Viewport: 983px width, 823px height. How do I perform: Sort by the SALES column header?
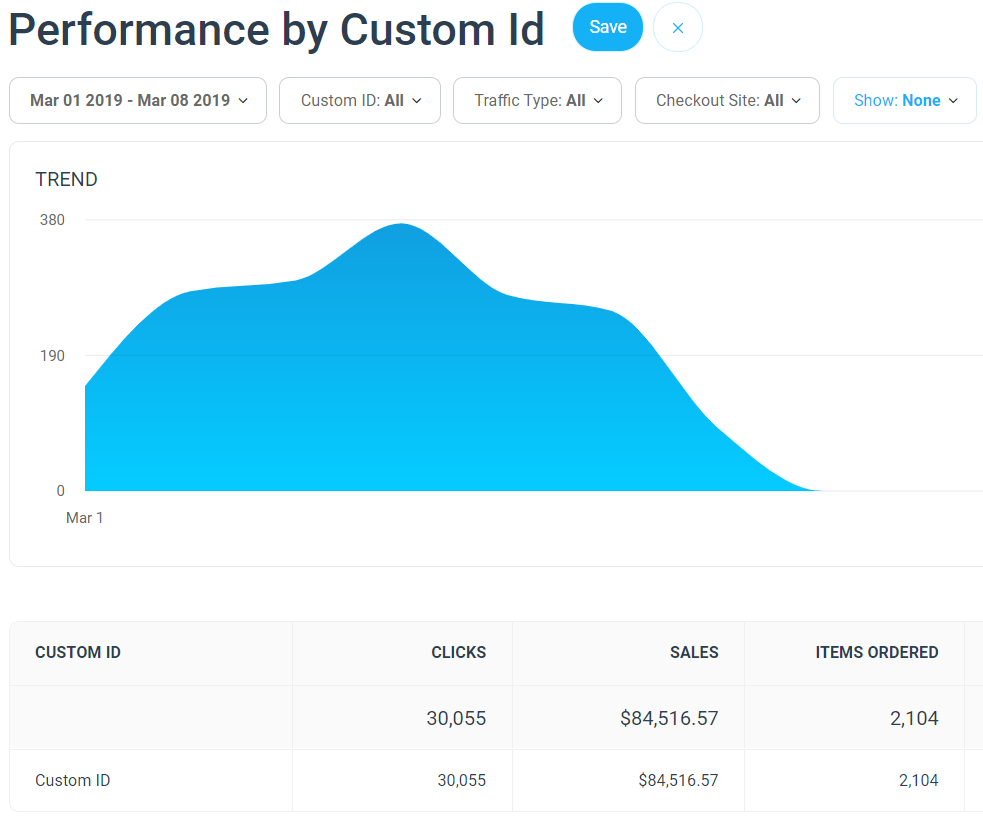(694, 652)
